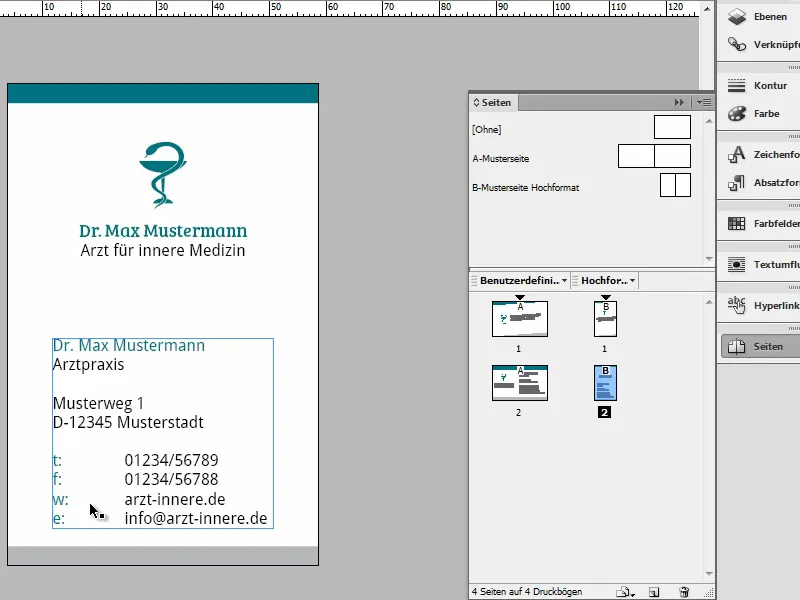Viewport: 800px width, 600px height.
Task: Select the Seiten panel tab
Action: 493,103
